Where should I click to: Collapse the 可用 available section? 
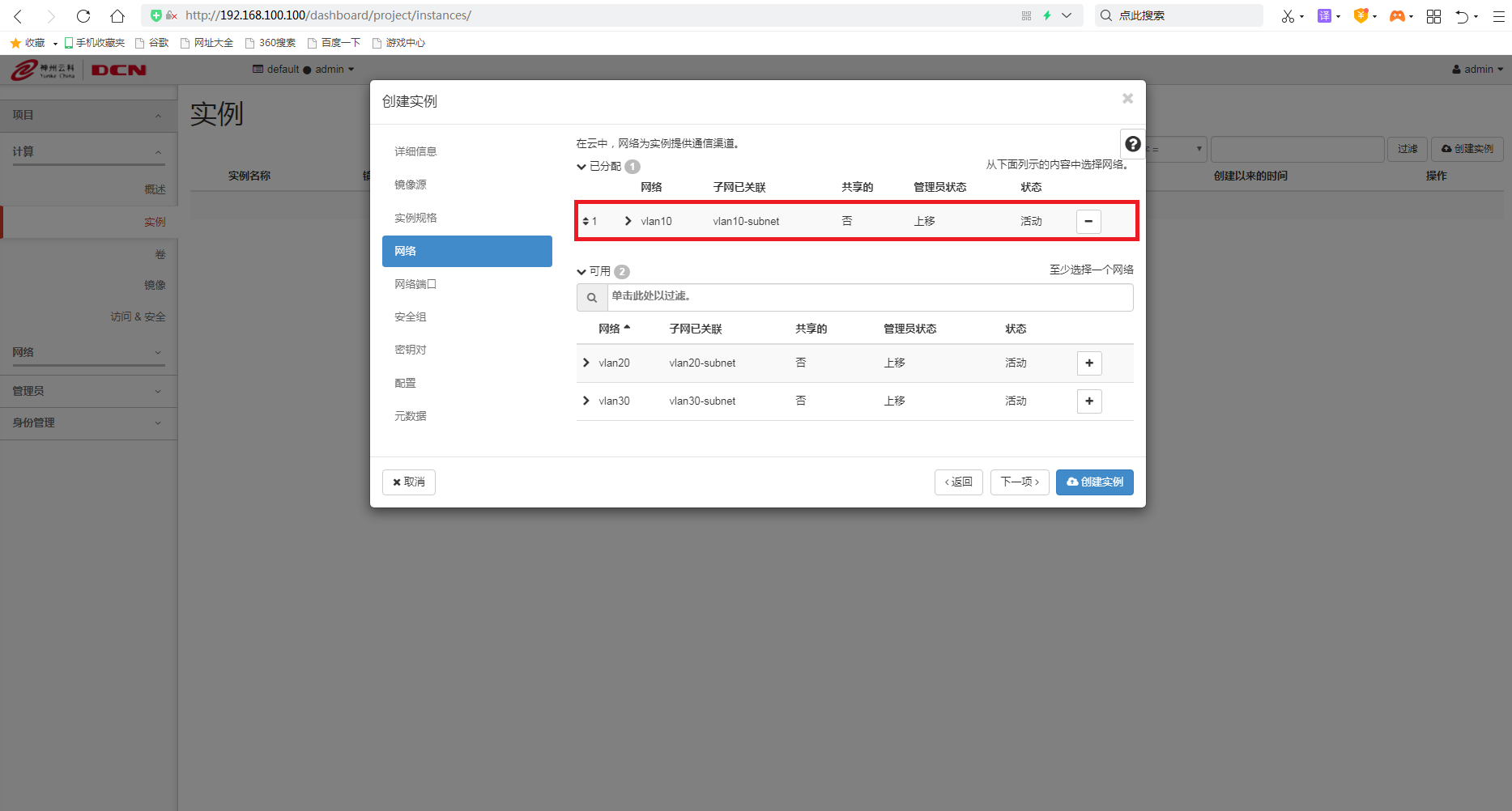(581, 272)
